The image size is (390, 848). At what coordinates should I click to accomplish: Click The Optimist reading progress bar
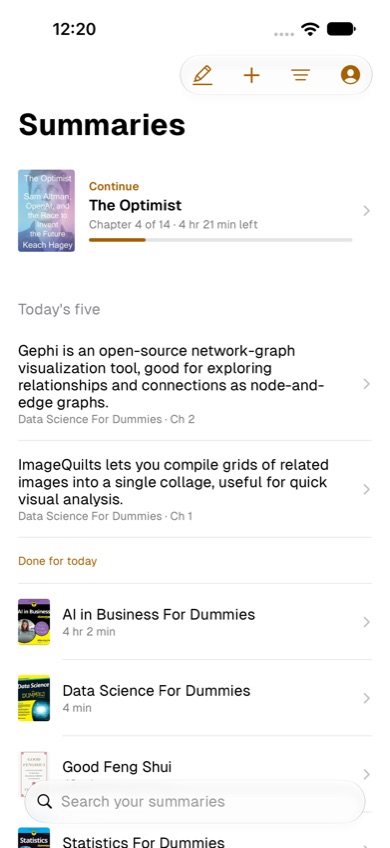[221, 240]
